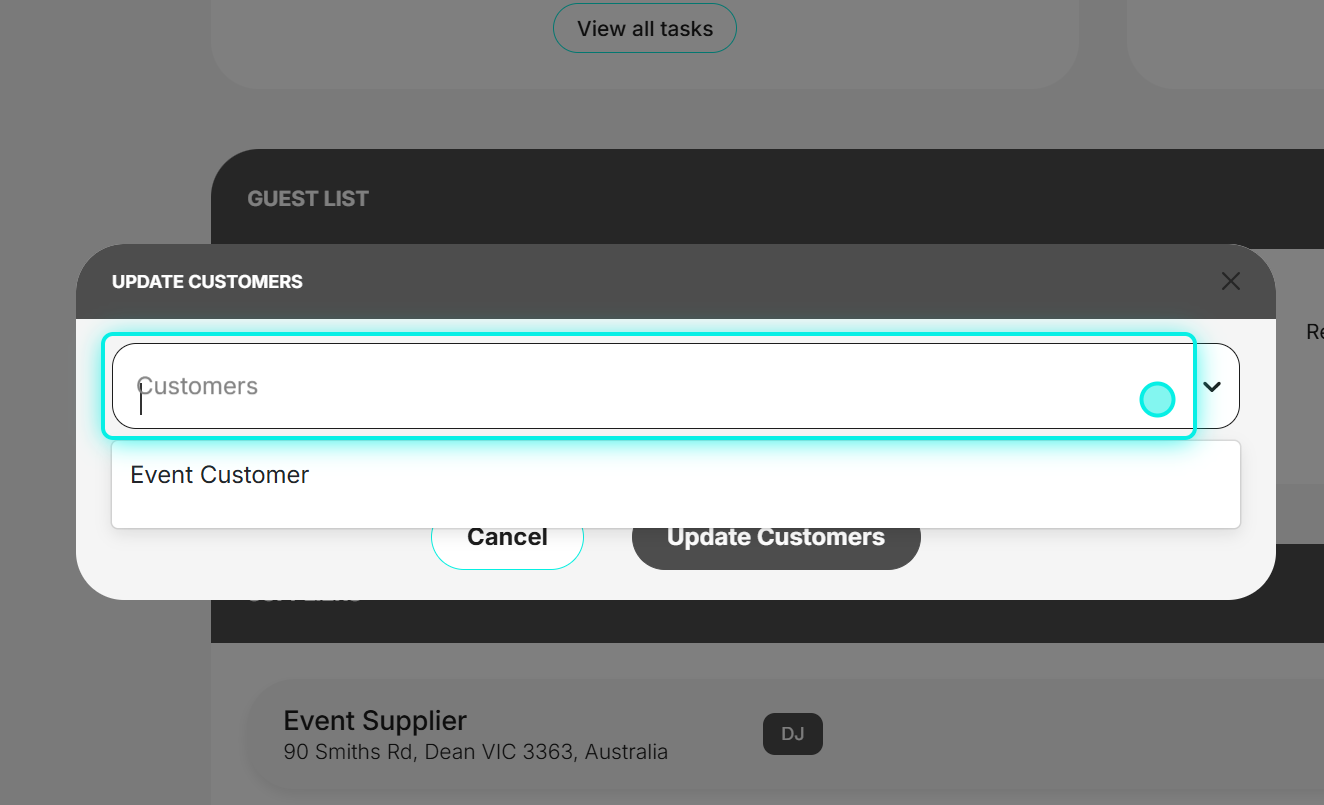The image size is (1324, 805).
Task: Open View all tasks
Action: coord(645,28)
